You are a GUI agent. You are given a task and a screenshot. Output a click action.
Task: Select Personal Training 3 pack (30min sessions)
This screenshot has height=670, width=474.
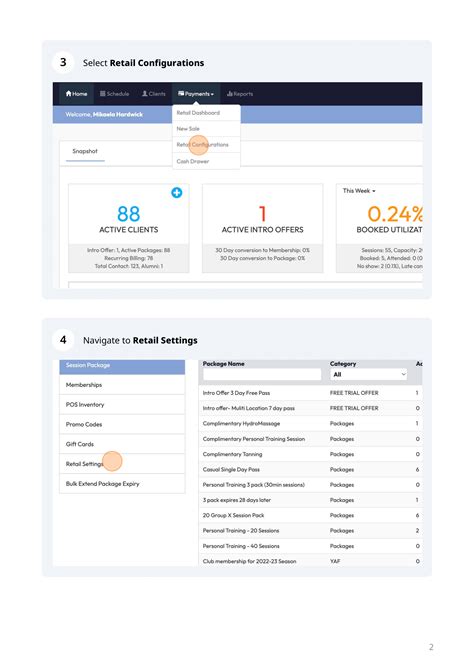(311, 485)
